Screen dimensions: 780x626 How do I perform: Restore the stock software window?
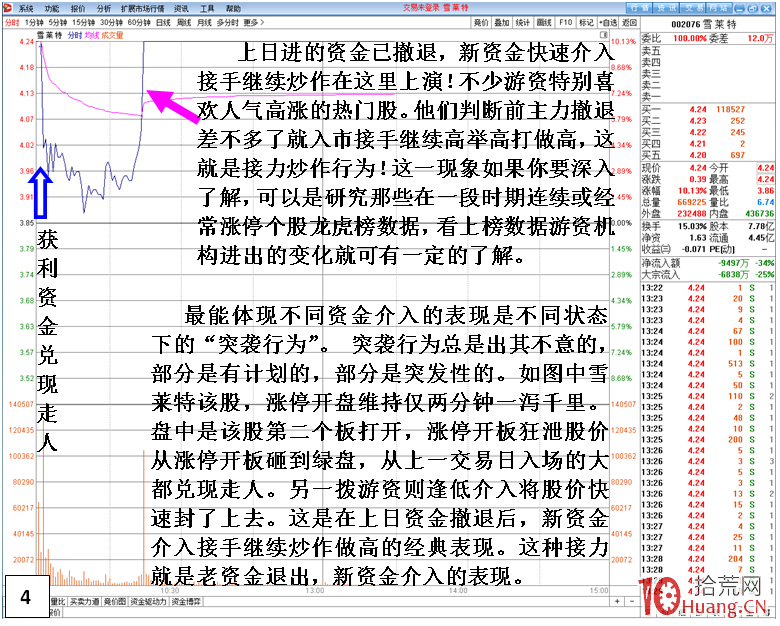point(753,8)
